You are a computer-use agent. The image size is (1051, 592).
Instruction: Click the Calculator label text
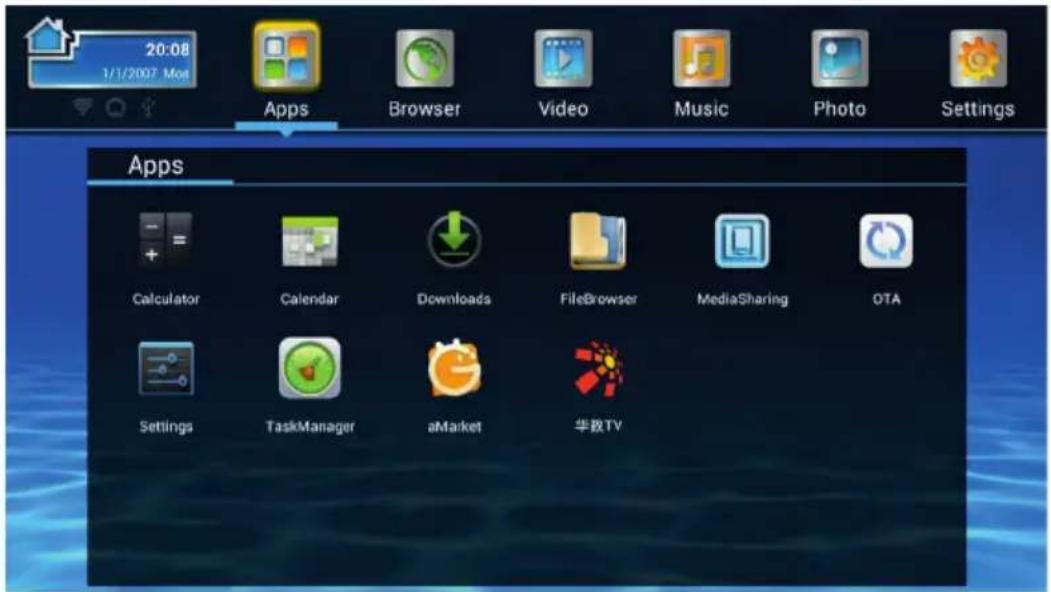[x=166, y=299]
